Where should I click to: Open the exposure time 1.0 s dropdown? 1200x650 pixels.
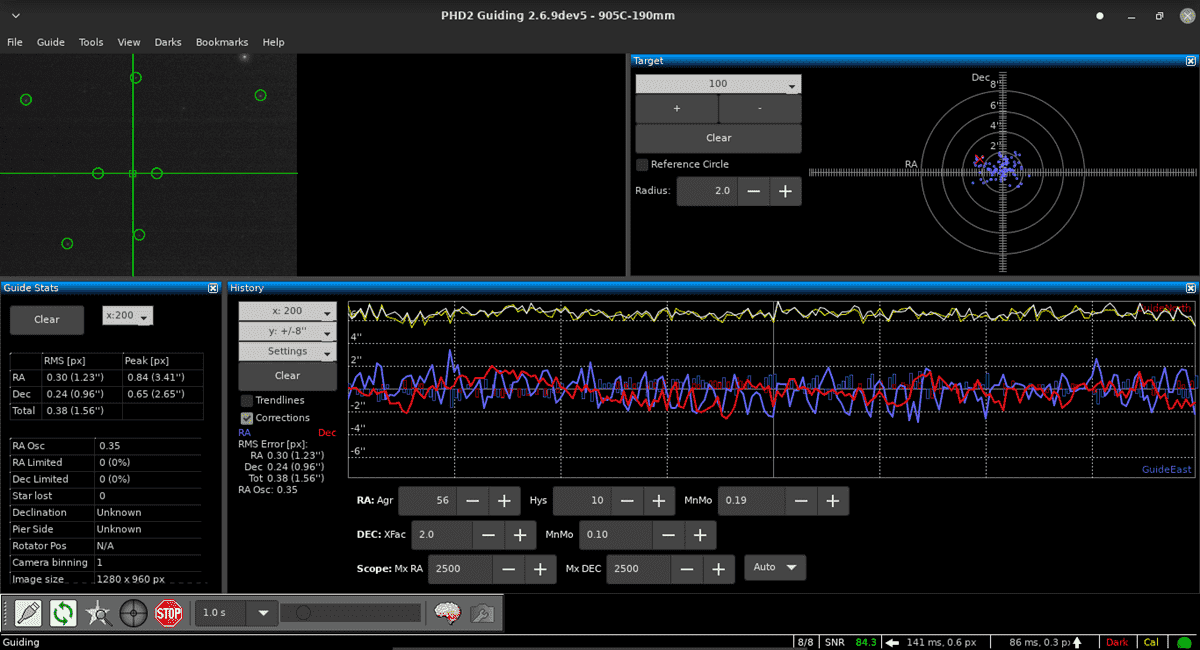tap(263, 613)
